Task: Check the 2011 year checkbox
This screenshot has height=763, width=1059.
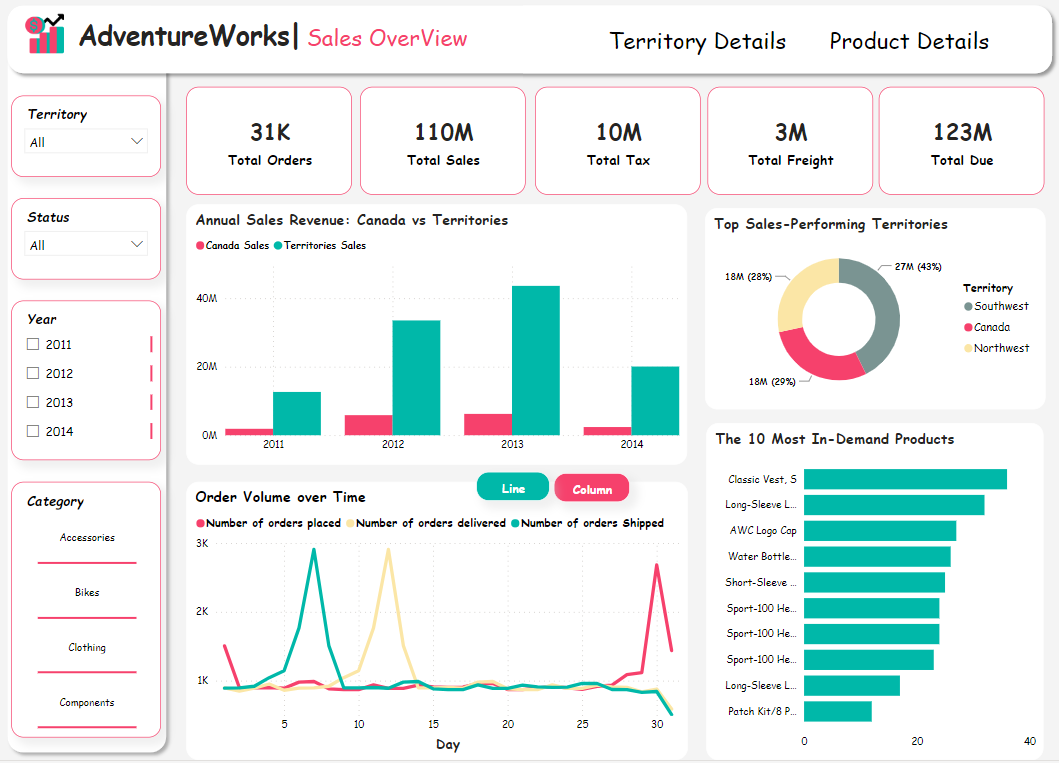Action: 33,345
